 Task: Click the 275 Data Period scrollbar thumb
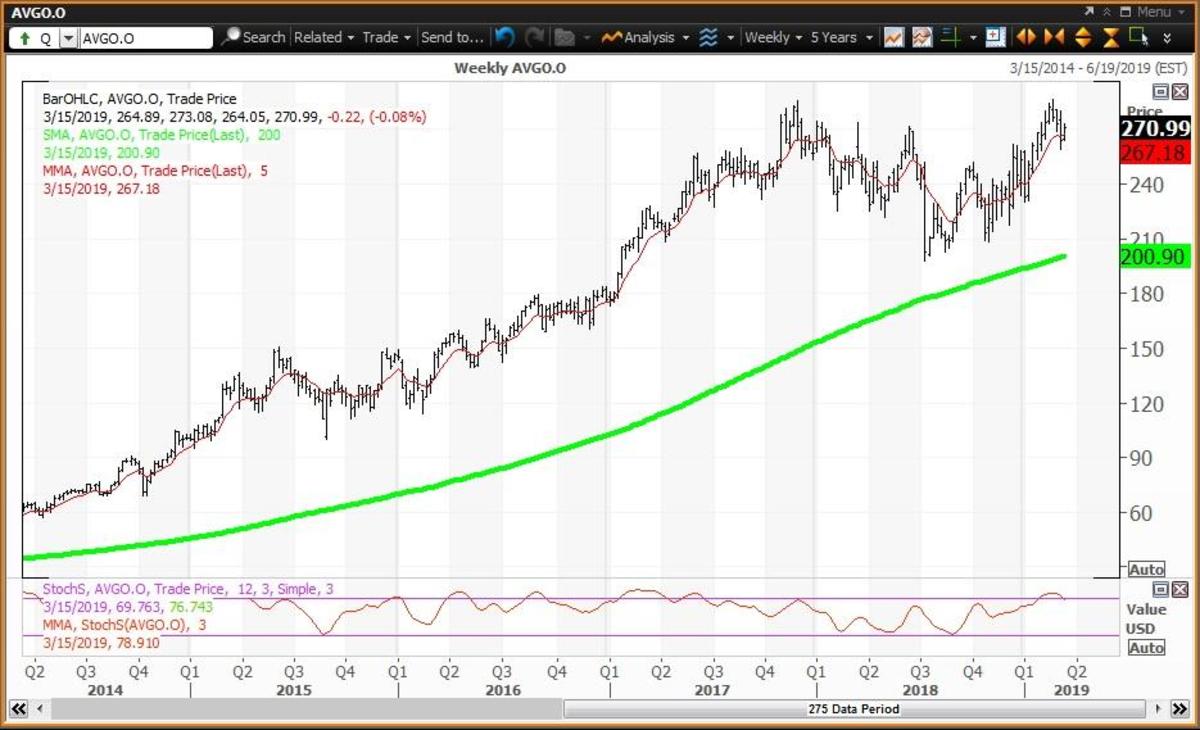[853, 709]
